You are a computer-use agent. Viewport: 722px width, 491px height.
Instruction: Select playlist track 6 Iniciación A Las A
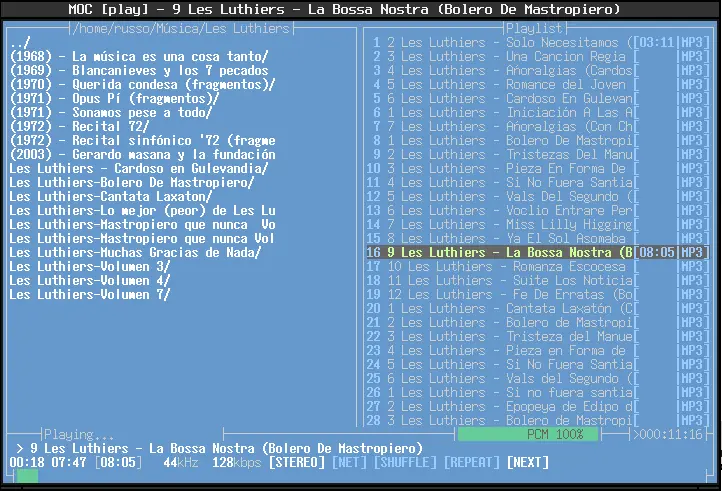pyautogui.click(x=537, y=112)
